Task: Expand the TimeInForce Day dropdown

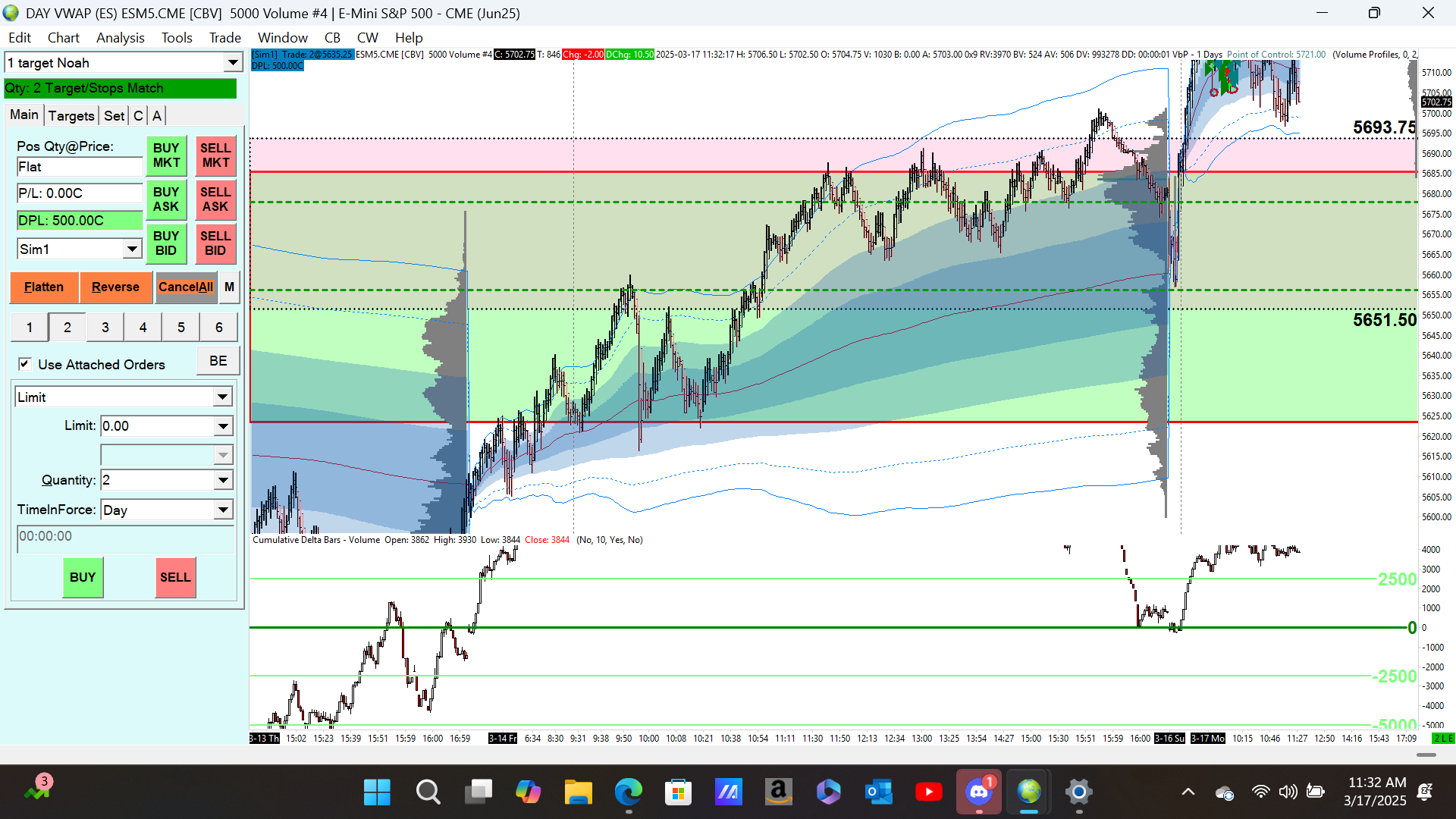Action: click(x=222, y=510)
